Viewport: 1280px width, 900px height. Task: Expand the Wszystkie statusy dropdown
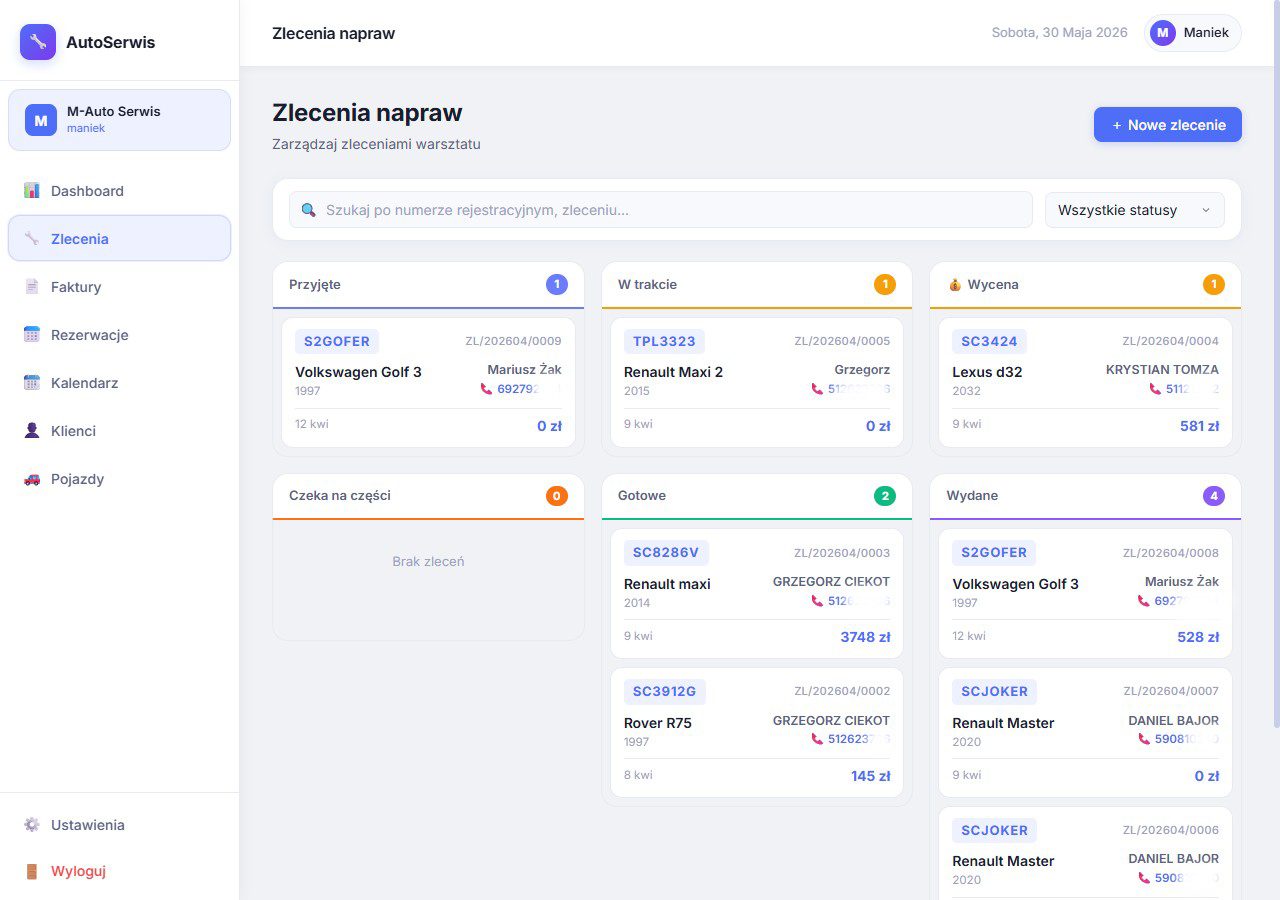1135,210
